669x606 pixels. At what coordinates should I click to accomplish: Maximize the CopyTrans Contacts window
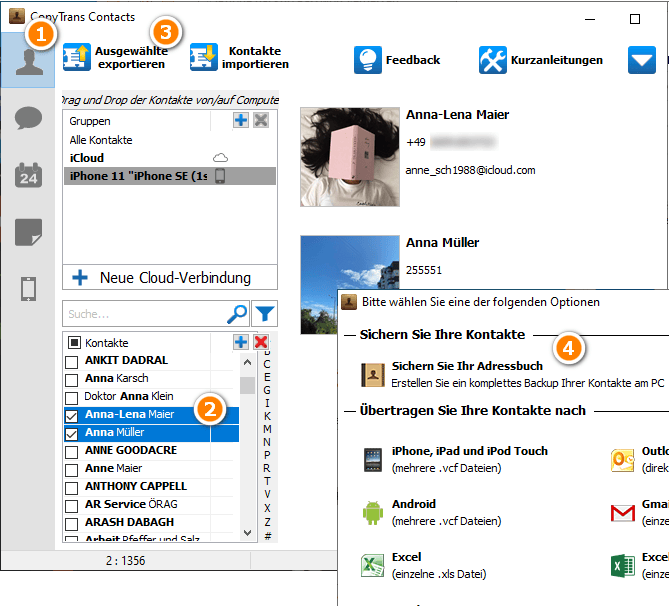pos(635,19)
